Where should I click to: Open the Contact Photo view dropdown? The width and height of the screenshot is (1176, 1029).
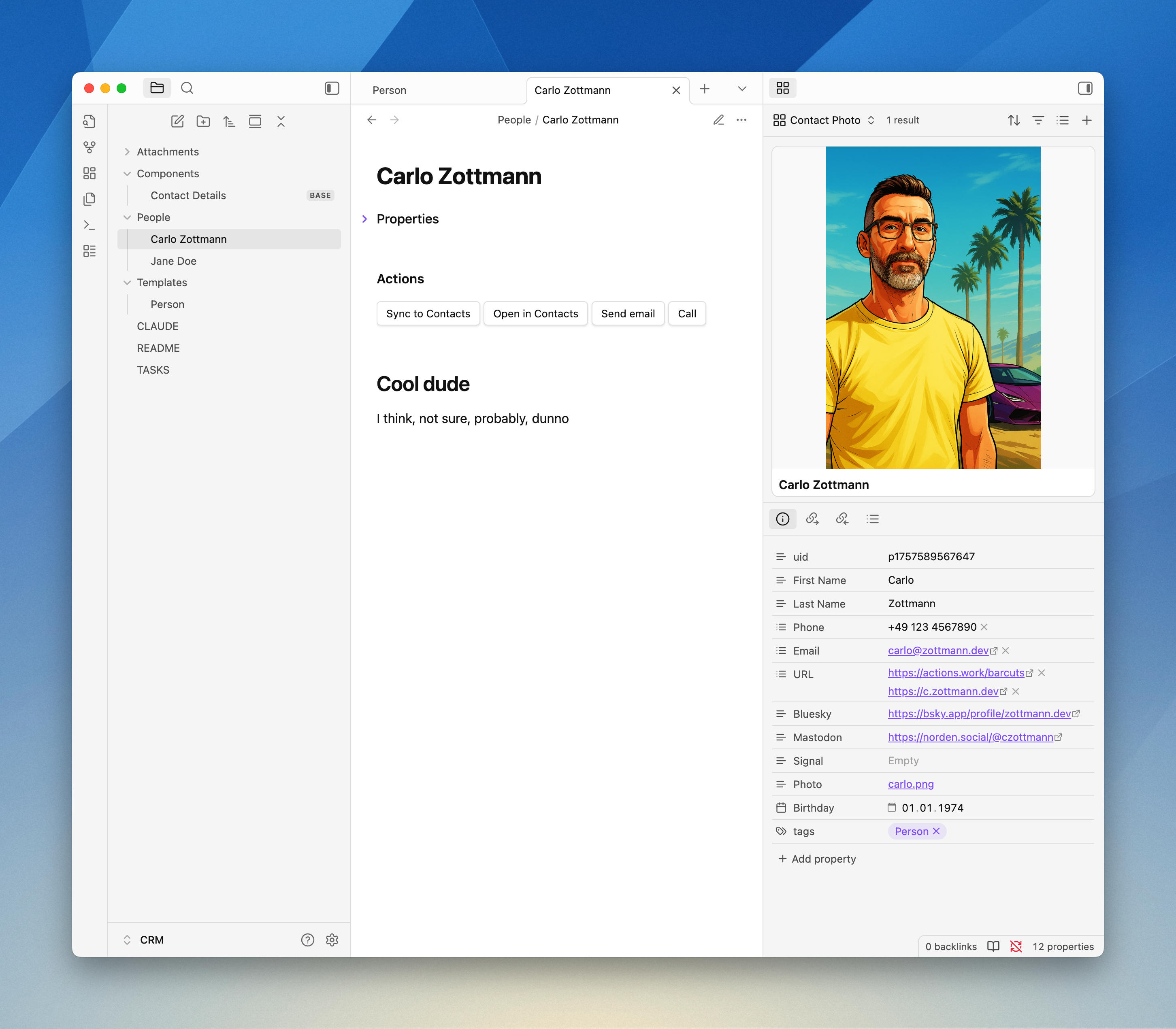click(824, 120)
